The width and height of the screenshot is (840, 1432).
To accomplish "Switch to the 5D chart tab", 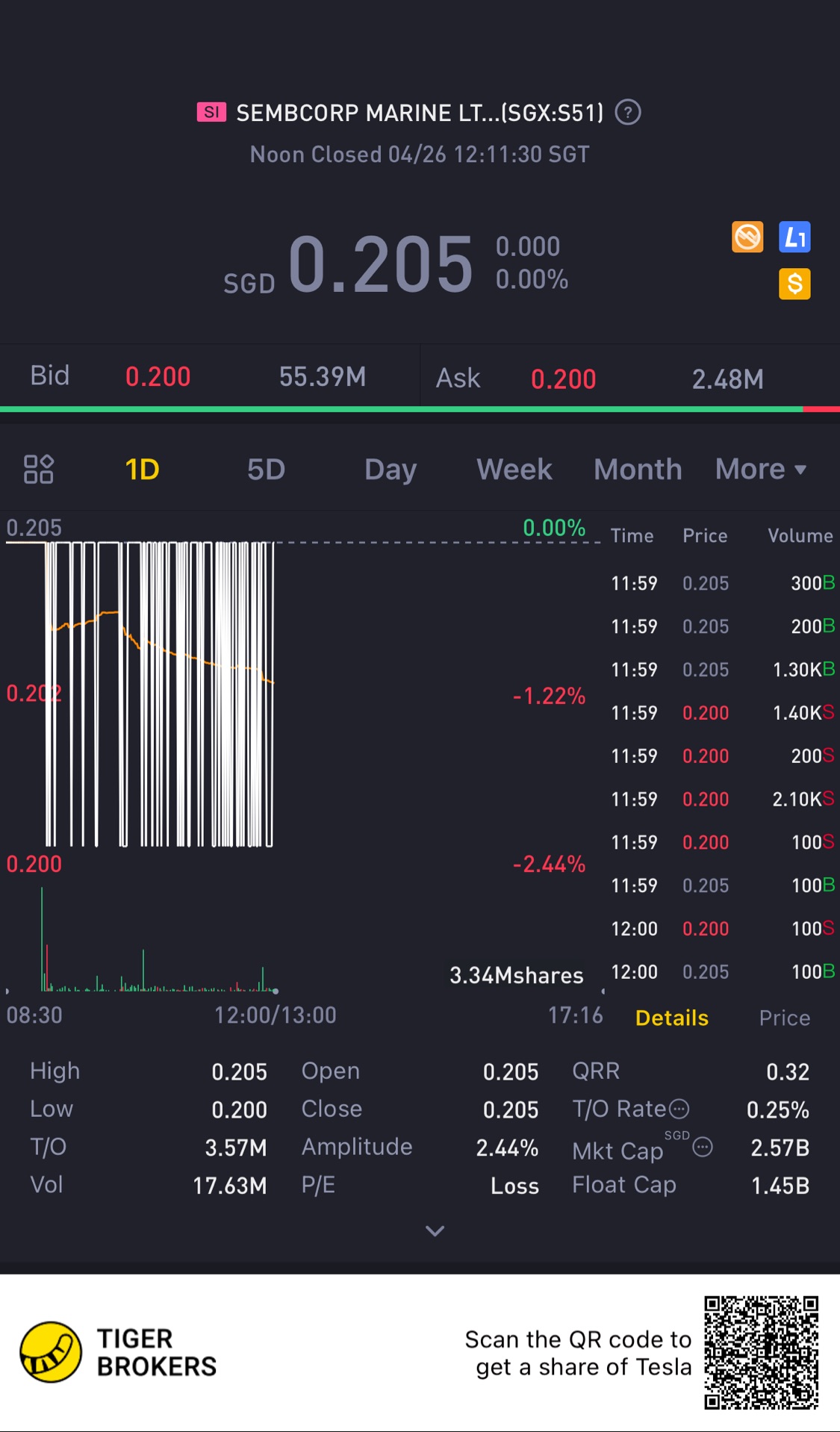I will pyautogui.click(x=266, y=469).
